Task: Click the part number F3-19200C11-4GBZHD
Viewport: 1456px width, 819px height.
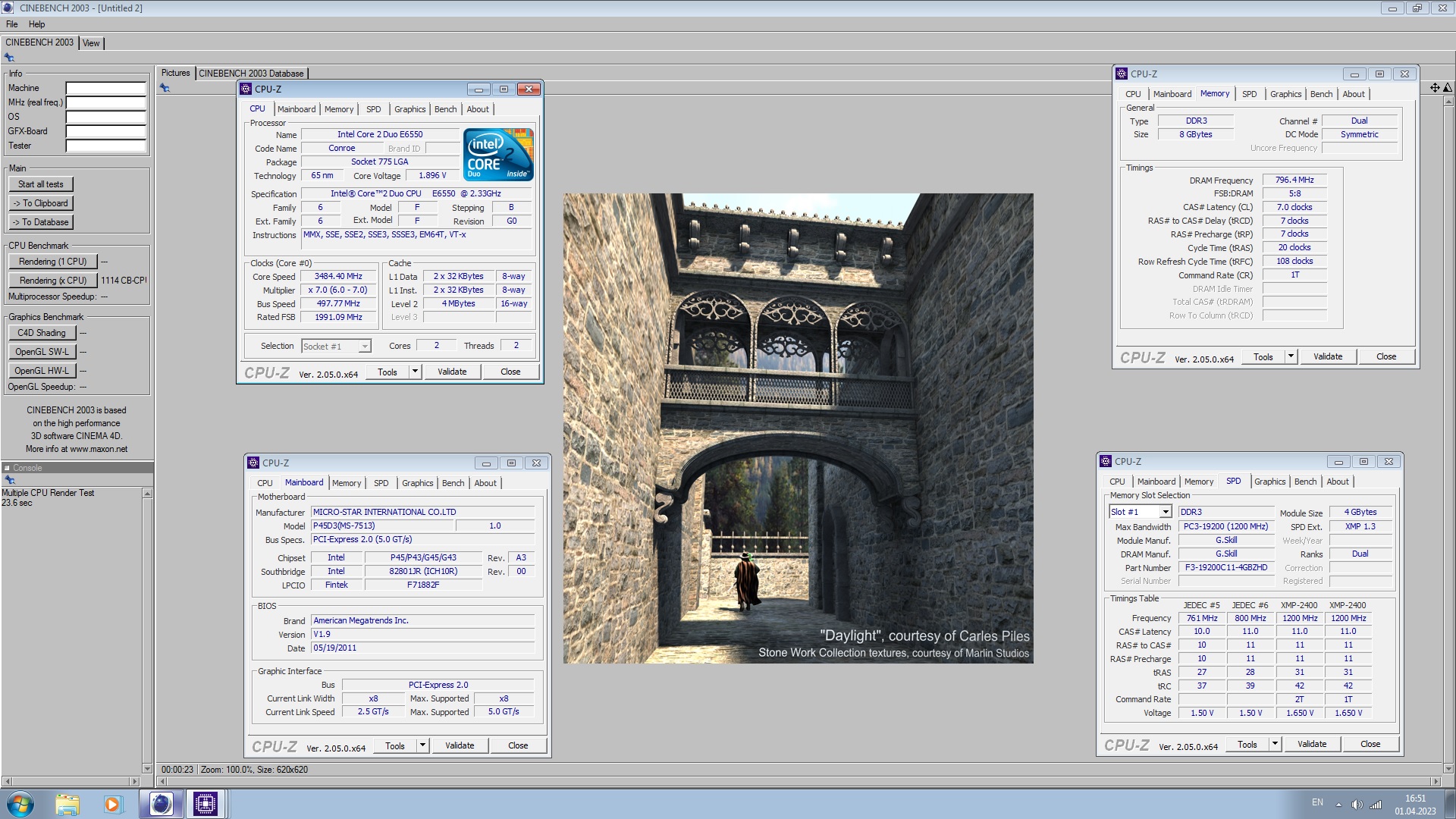Action: (1226, 567)
